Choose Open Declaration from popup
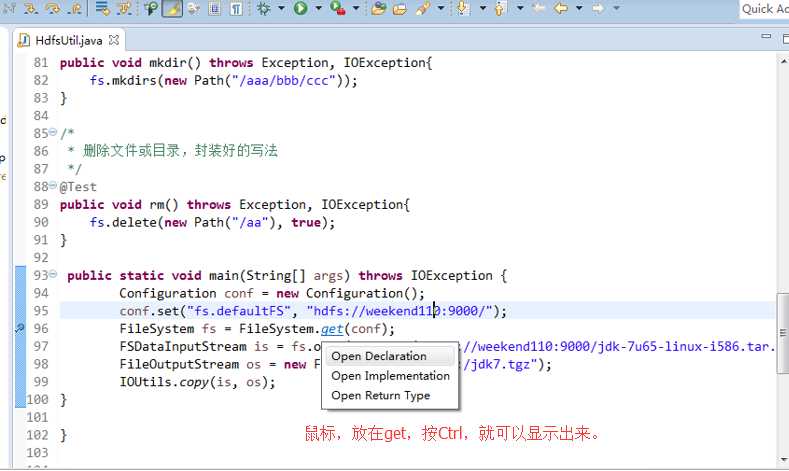 click(x=390, y=356)
